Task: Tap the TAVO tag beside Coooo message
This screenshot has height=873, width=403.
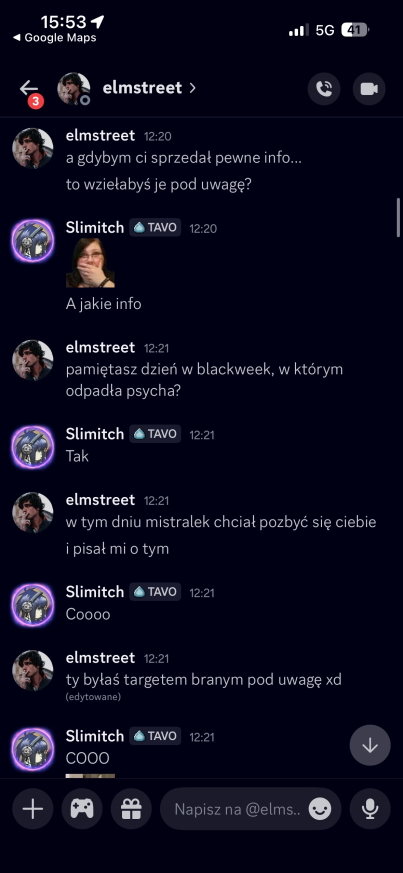Action: click(x=155, y=592)
